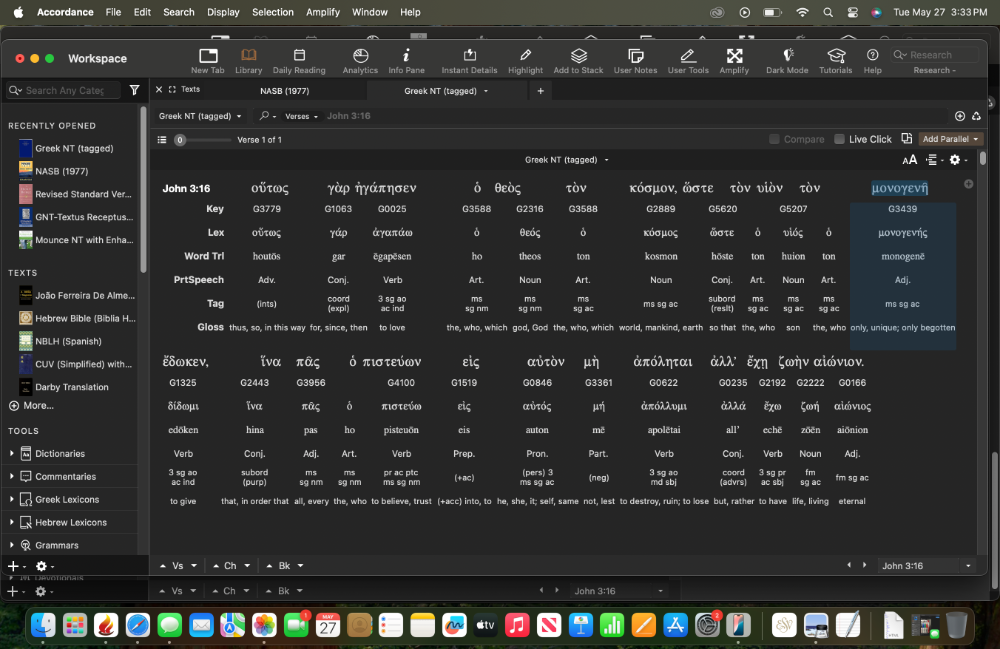
Task: Open Mounce NT from recently opened
Action: click(75, 240)
